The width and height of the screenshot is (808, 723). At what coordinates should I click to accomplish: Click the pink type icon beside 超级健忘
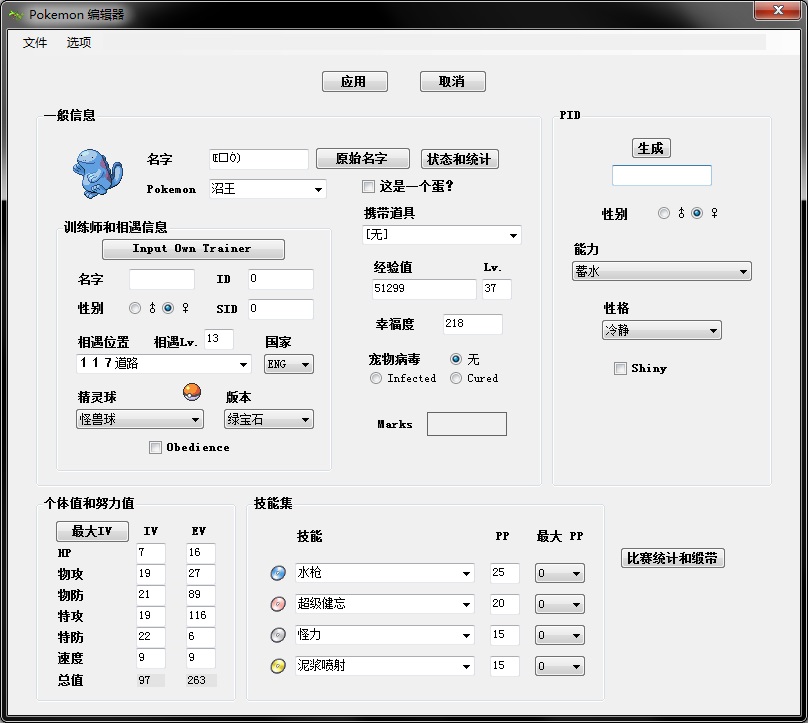[278, 604]
